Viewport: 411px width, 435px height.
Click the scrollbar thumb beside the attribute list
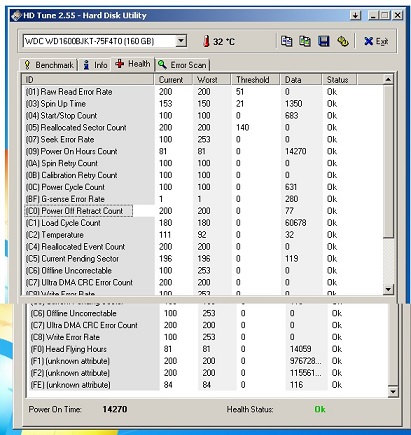point(388,162)
